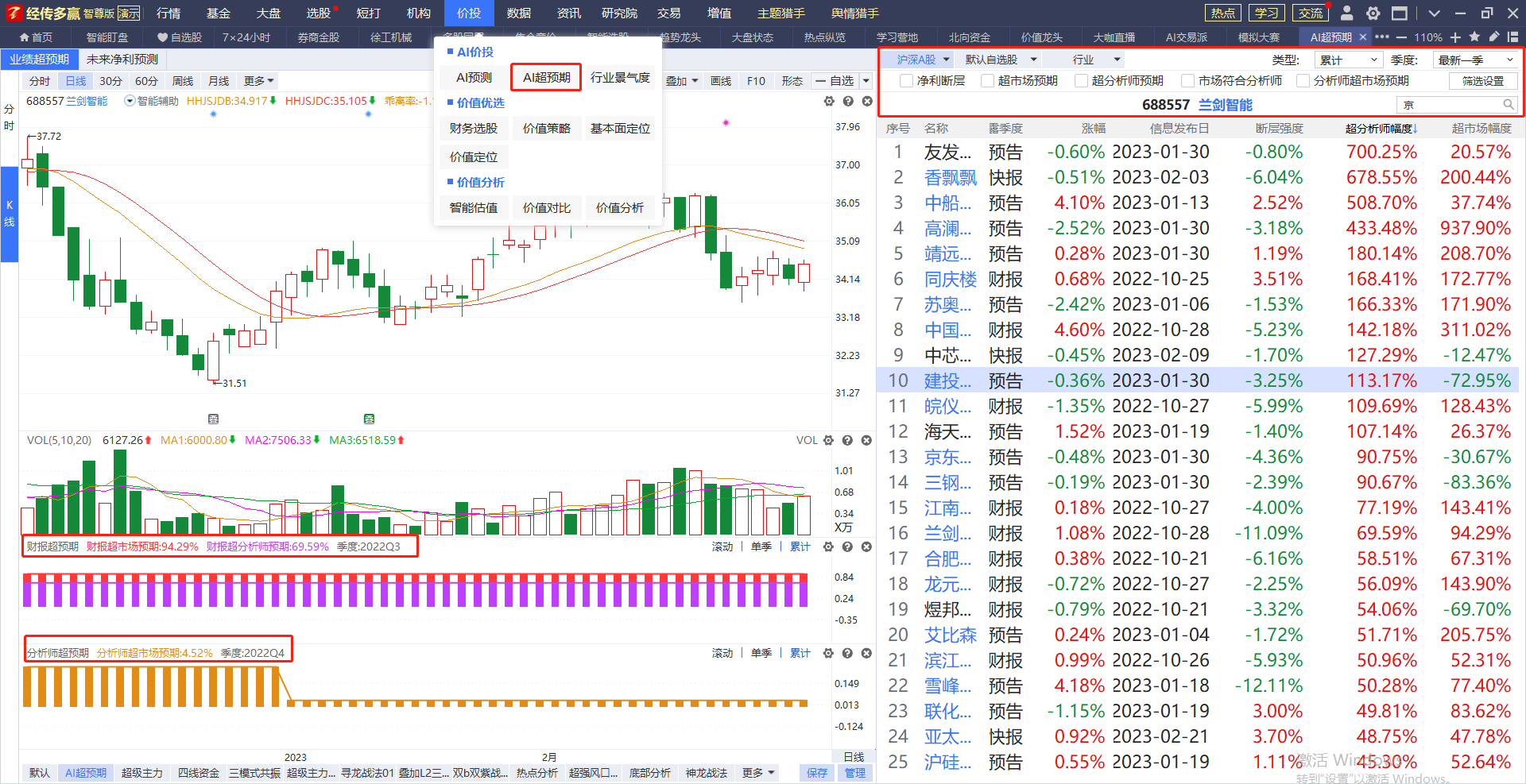Toggle 智能辅助 chart option
Screen dimensions: 1526x784
tap(152, 101)
